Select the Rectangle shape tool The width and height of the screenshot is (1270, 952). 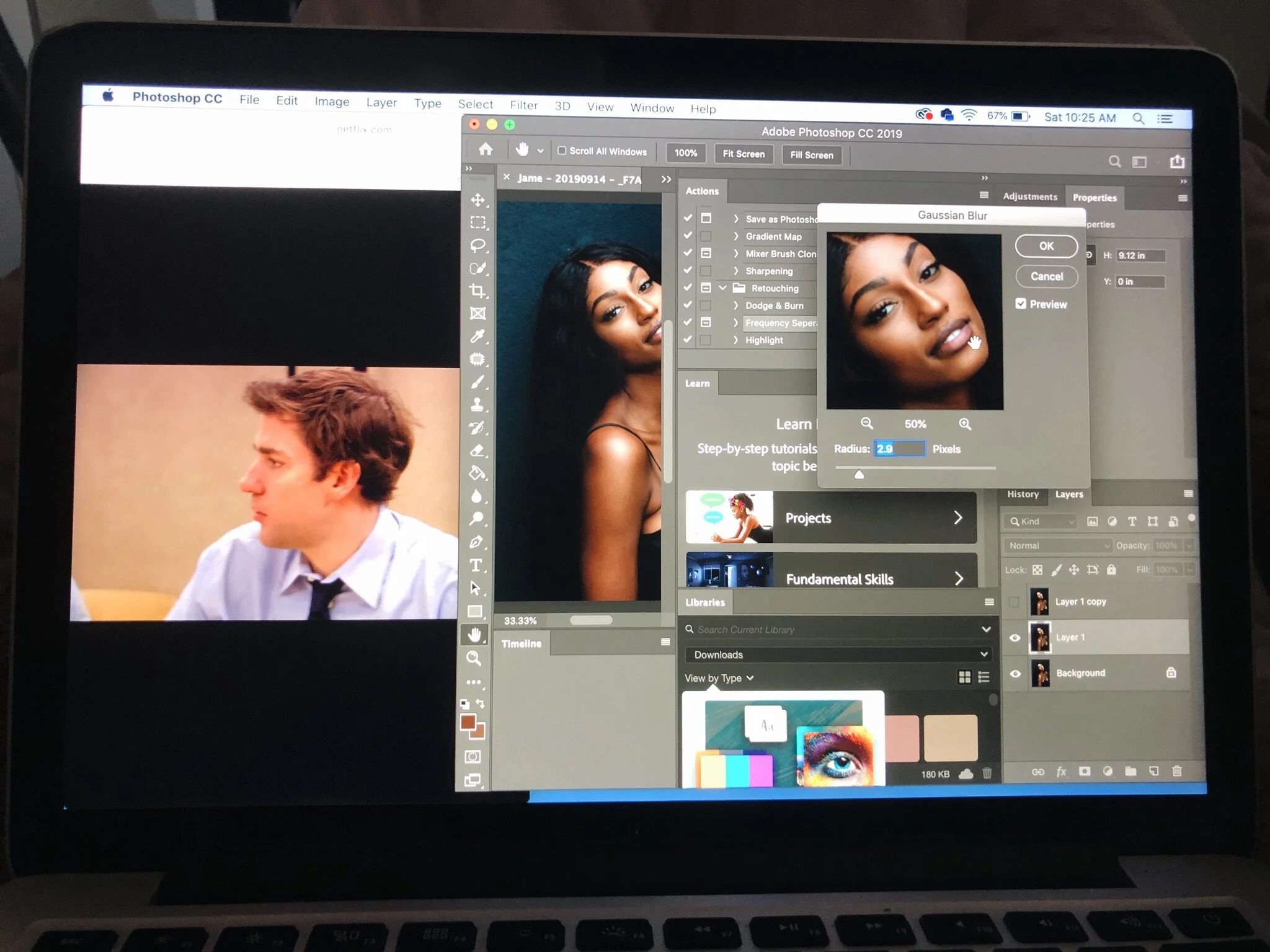click(x=475, y=612)
